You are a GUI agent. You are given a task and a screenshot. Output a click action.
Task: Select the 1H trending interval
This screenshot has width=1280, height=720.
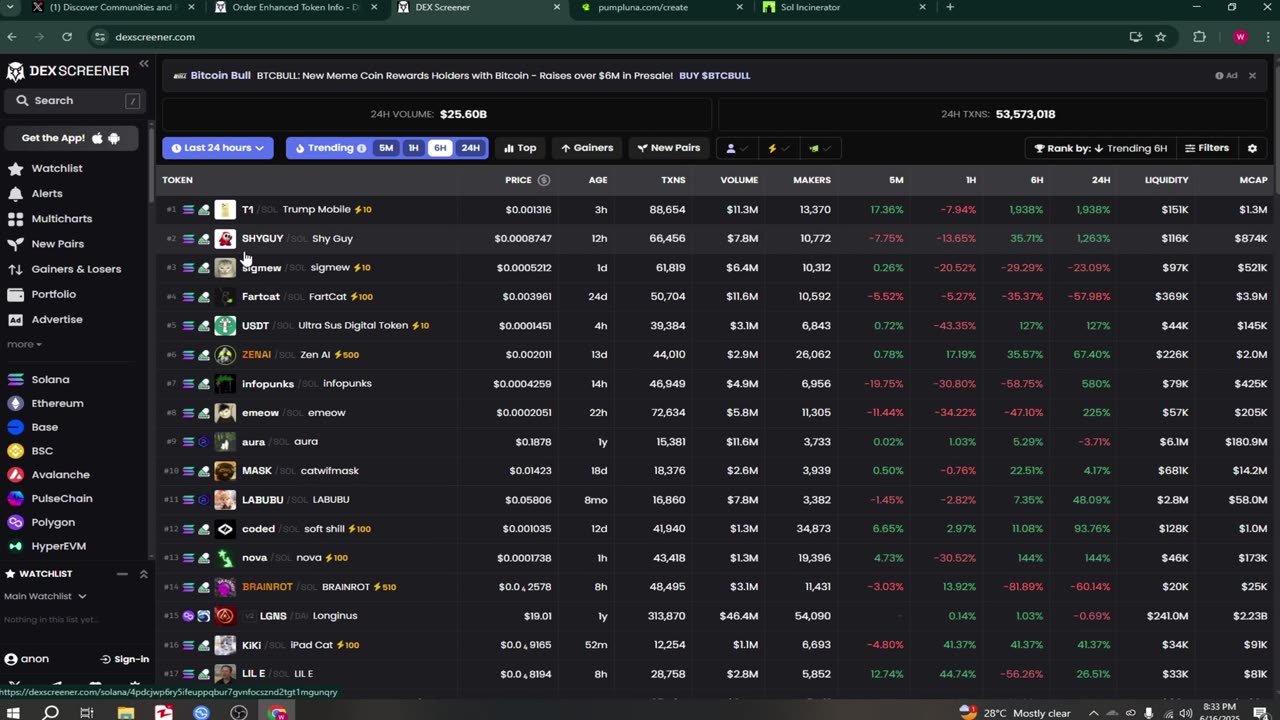413,148
